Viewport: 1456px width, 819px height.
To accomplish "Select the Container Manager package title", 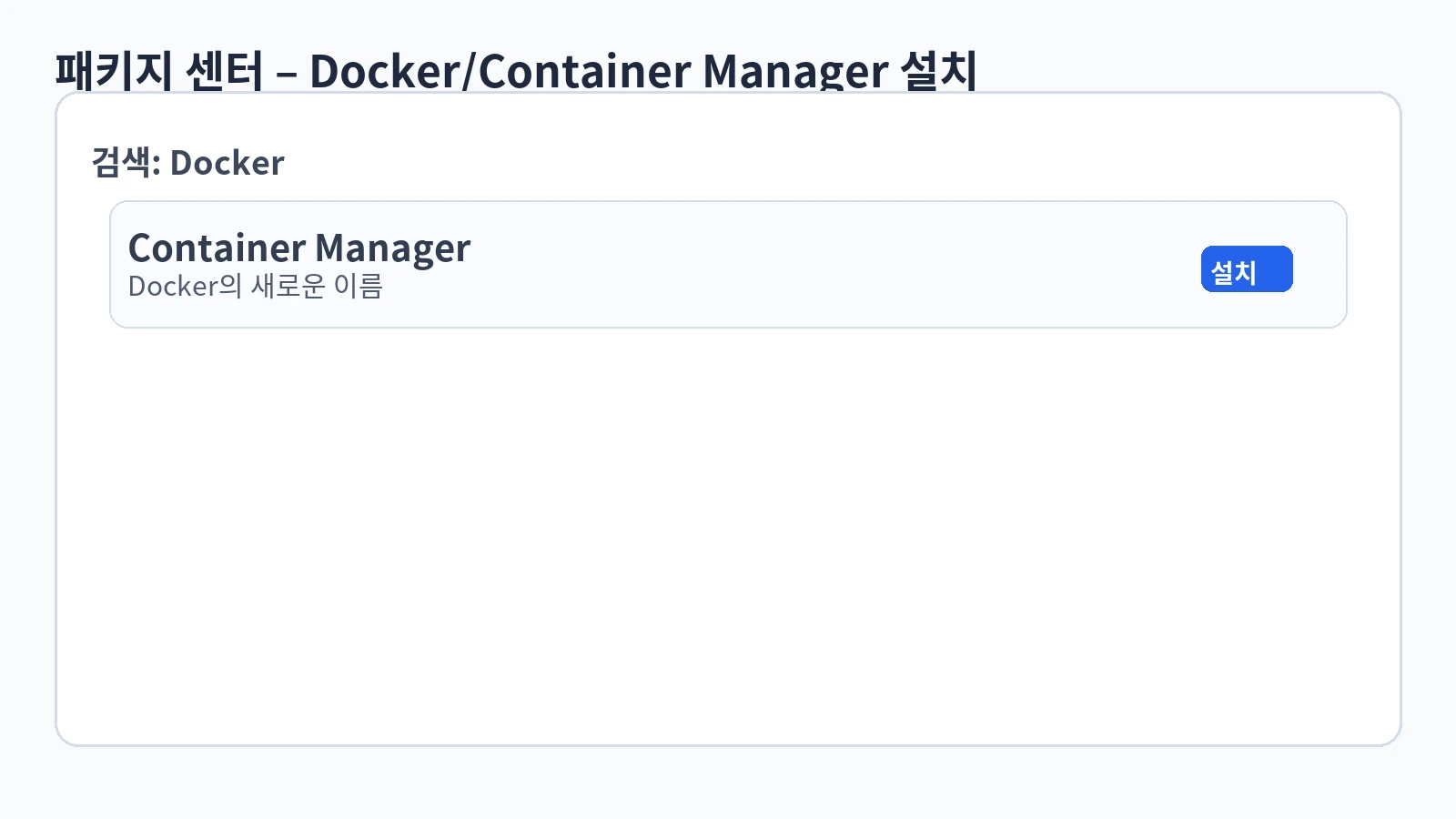I will pos(299,248).
